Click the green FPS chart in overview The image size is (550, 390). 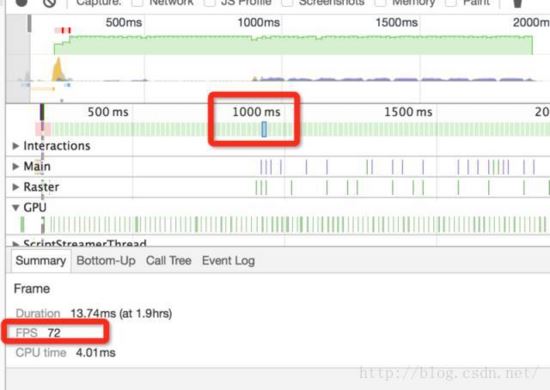[293, 45]
